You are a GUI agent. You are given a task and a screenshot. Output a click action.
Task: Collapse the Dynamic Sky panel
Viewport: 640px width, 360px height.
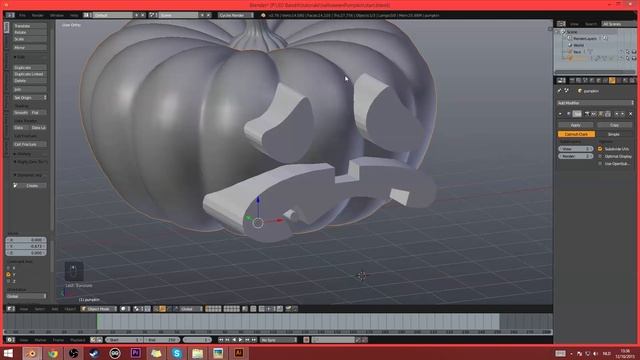point(28,175)
